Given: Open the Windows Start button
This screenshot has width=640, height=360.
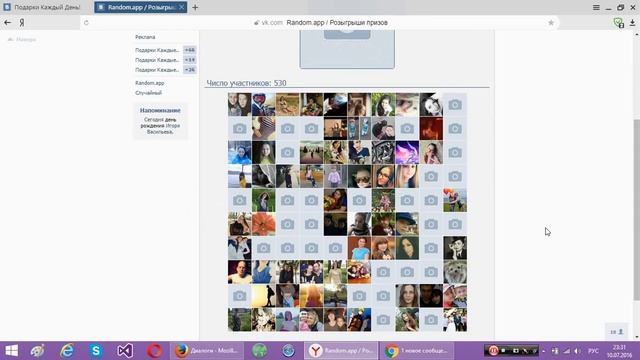Looking at the screenshot, I should pos(11,351).
